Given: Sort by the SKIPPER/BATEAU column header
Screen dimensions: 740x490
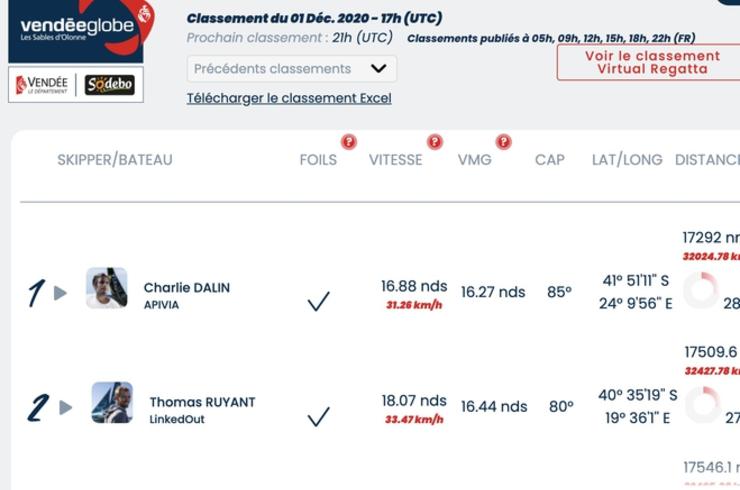Looking at the screenshot, I should (x=115, y=160).
